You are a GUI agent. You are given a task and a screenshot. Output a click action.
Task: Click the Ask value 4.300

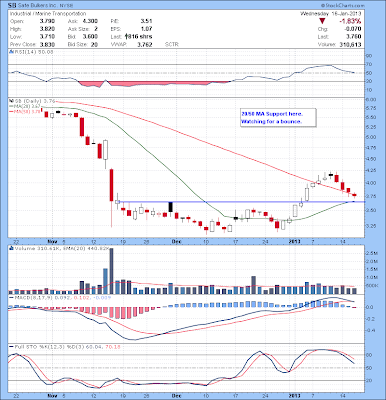[x=90, y=21]
